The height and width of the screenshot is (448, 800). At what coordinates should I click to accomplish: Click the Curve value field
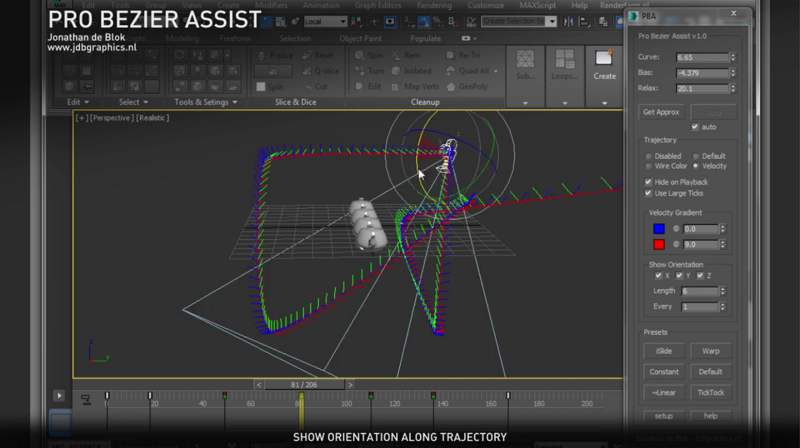[703, 57]
